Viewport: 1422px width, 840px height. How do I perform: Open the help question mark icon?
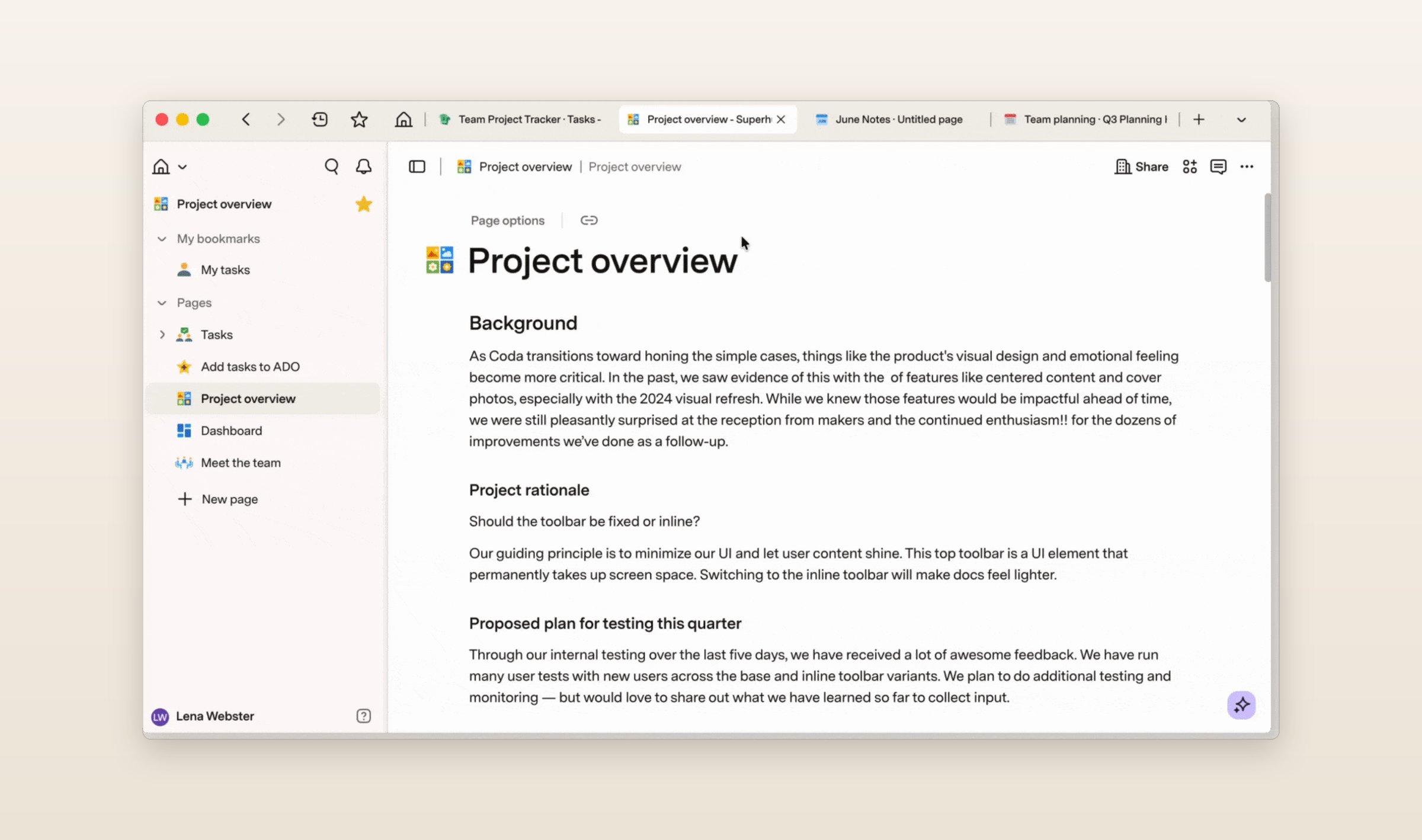click(364, 716)
